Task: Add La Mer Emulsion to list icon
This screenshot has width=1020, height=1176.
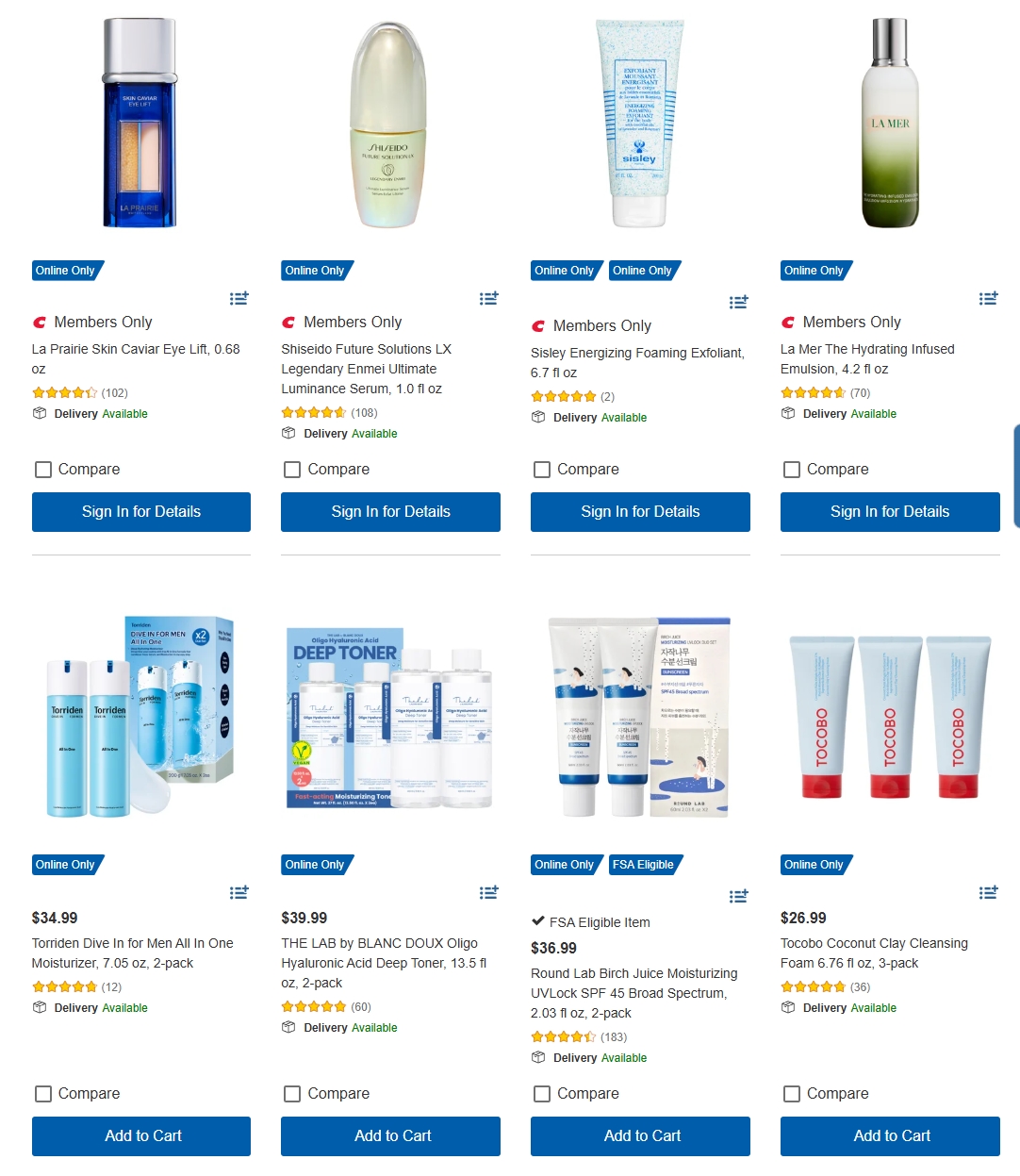Action: 988,298
